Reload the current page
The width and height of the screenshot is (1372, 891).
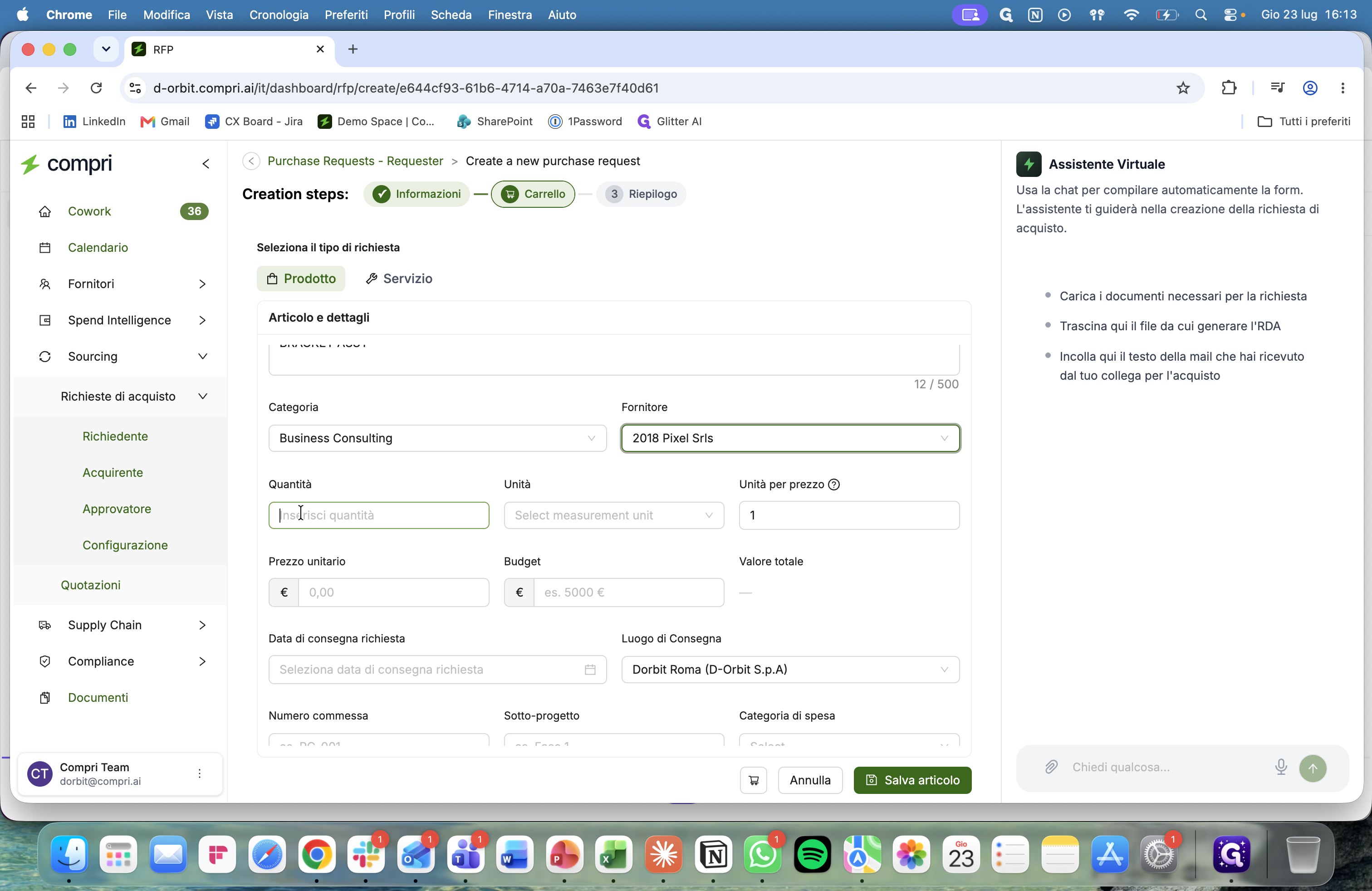point(96,88)
